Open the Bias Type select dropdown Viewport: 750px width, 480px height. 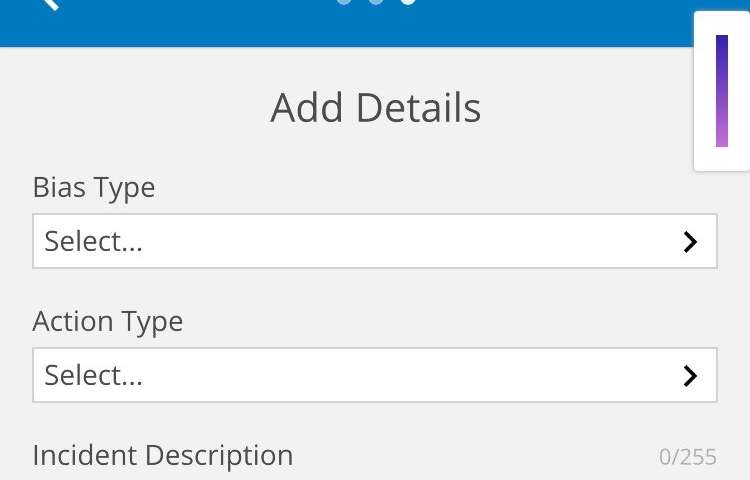click(x=375, y=241)
